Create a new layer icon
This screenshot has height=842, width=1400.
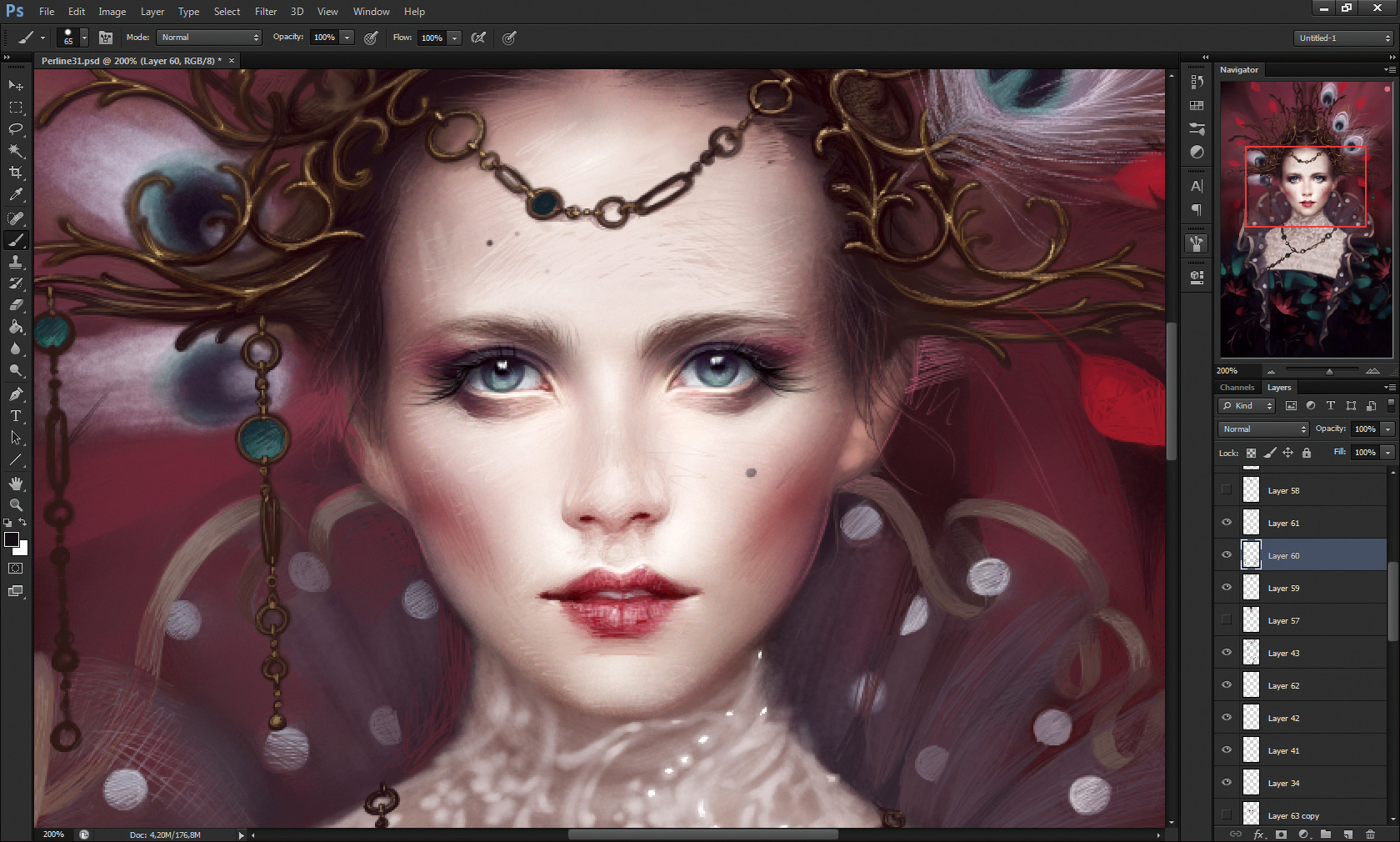pos(1347,834)
